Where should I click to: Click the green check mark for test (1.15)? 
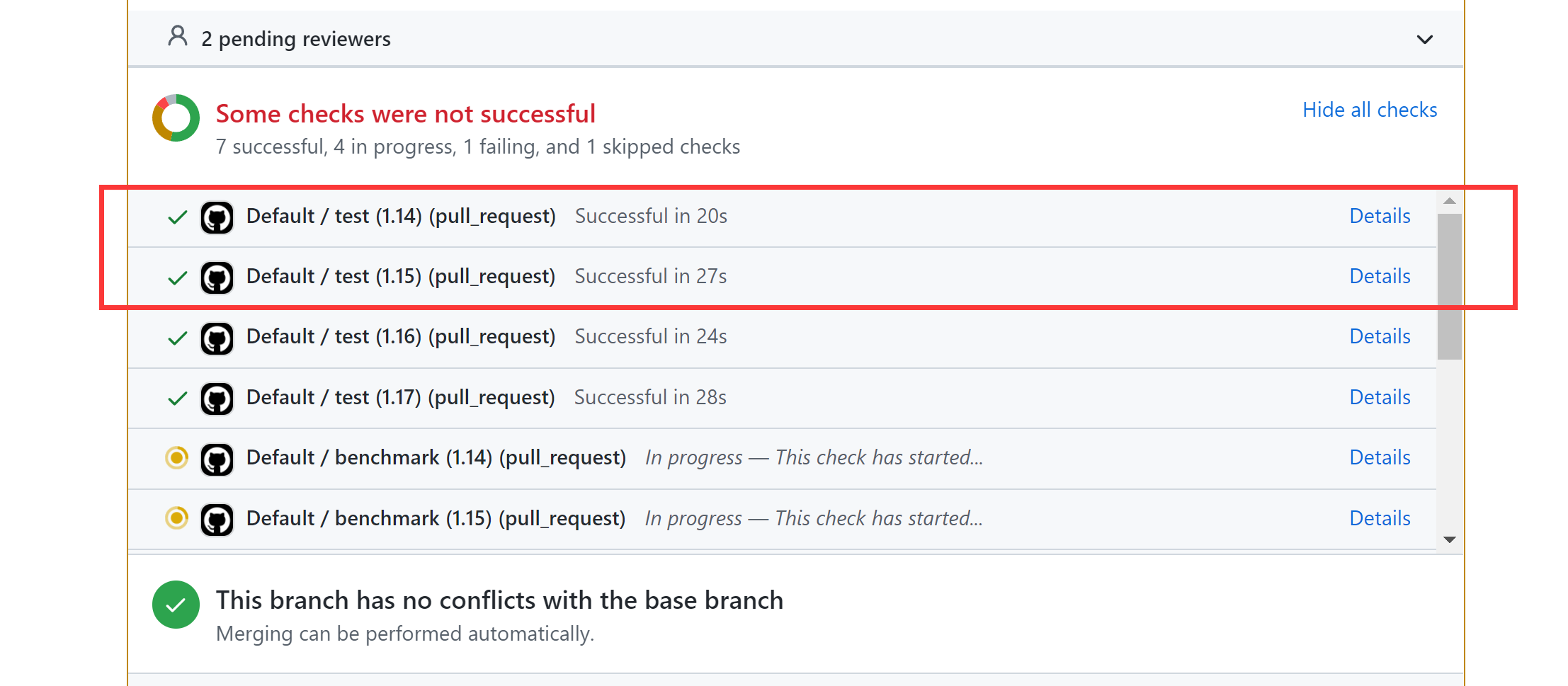coord(176,277)
